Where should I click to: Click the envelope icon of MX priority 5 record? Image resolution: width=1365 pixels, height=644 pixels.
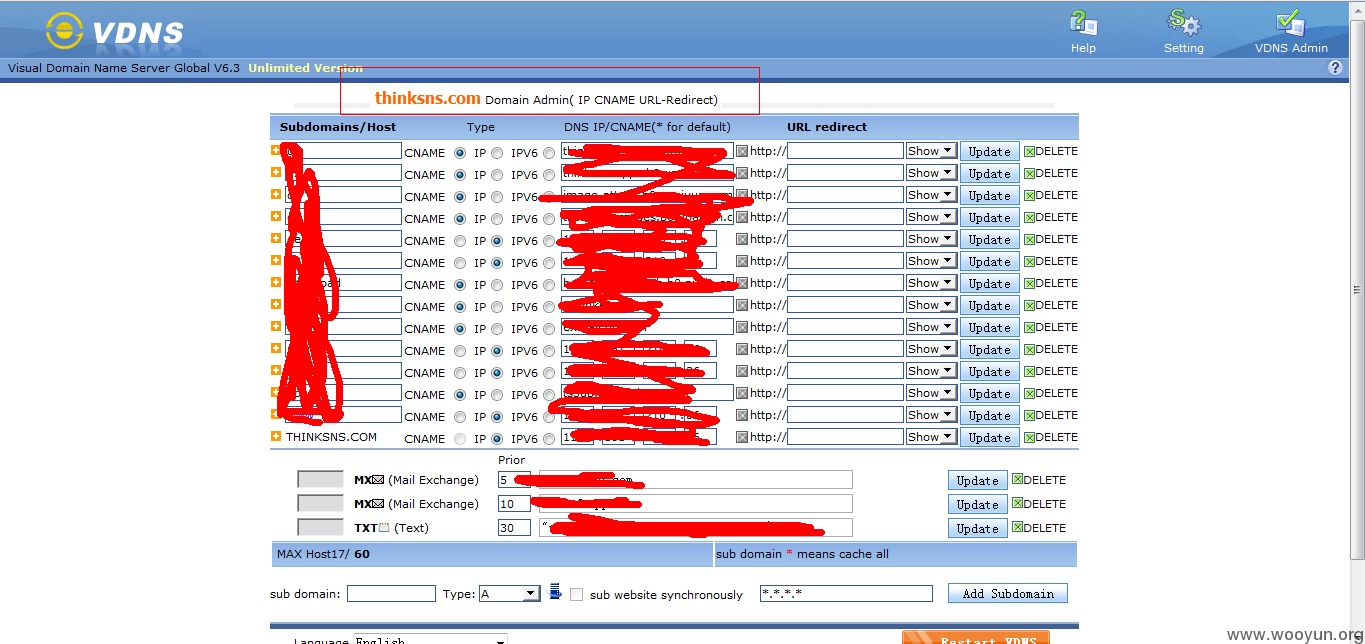point(378,480)
